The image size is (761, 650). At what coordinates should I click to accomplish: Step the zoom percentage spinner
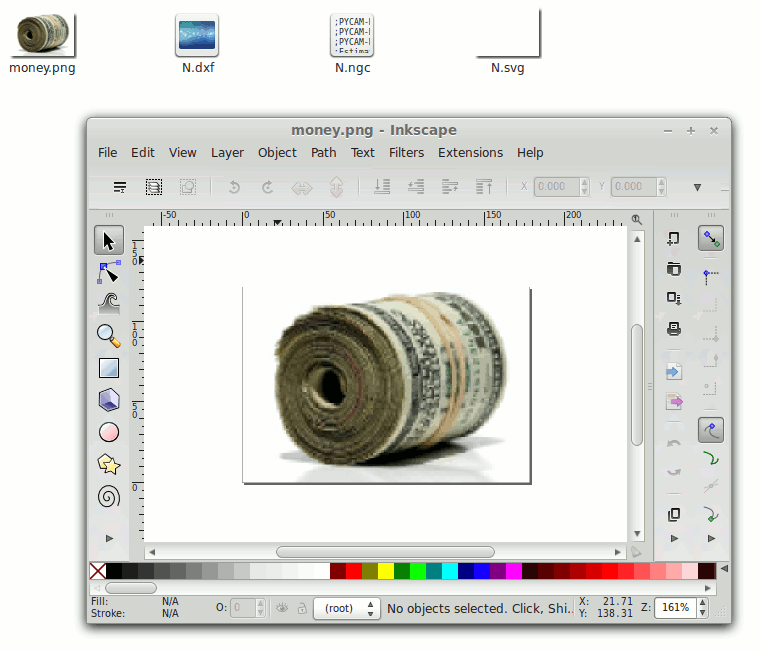702,608
